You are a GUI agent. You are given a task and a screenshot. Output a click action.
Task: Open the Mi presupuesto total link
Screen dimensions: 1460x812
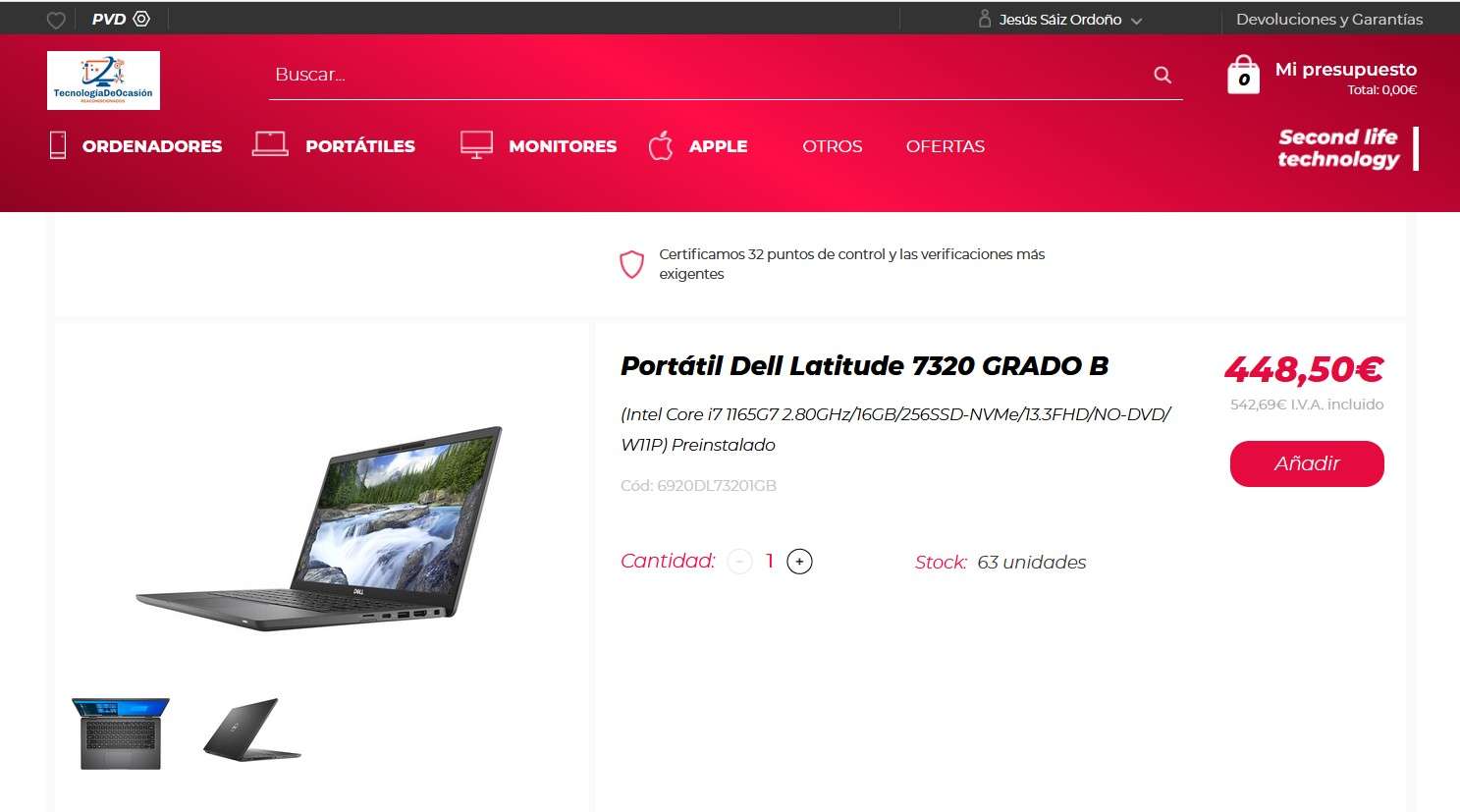[x=1345, y=79]
